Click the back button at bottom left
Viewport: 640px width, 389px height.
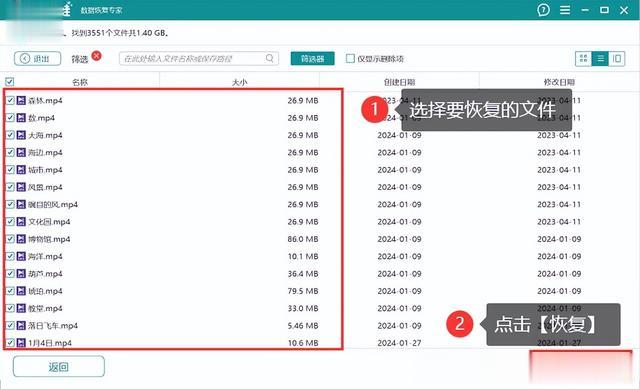tap(59, 367)
